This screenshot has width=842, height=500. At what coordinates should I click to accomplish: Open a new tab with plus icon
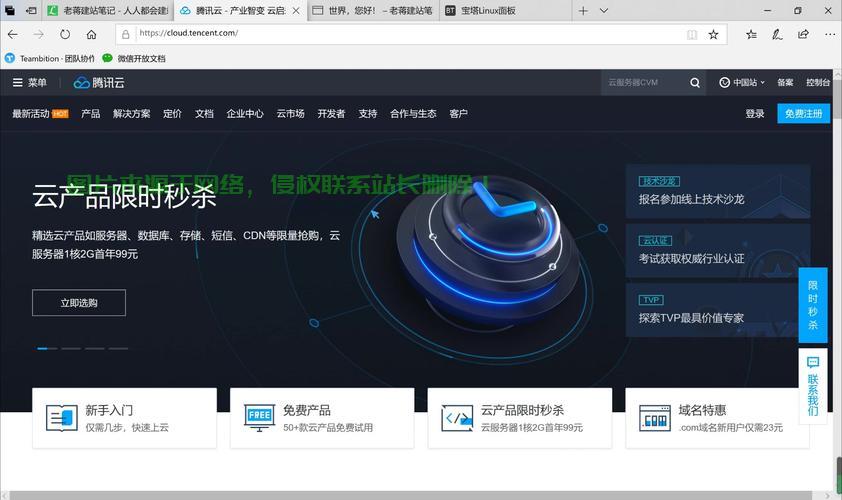[583, 10]
